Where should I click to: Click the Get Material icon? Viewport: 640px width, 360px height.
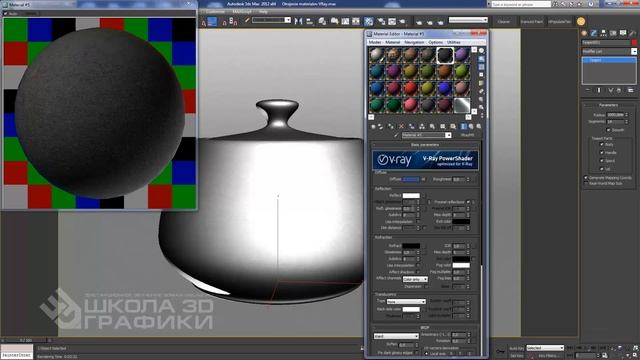[x=373, y=127]
